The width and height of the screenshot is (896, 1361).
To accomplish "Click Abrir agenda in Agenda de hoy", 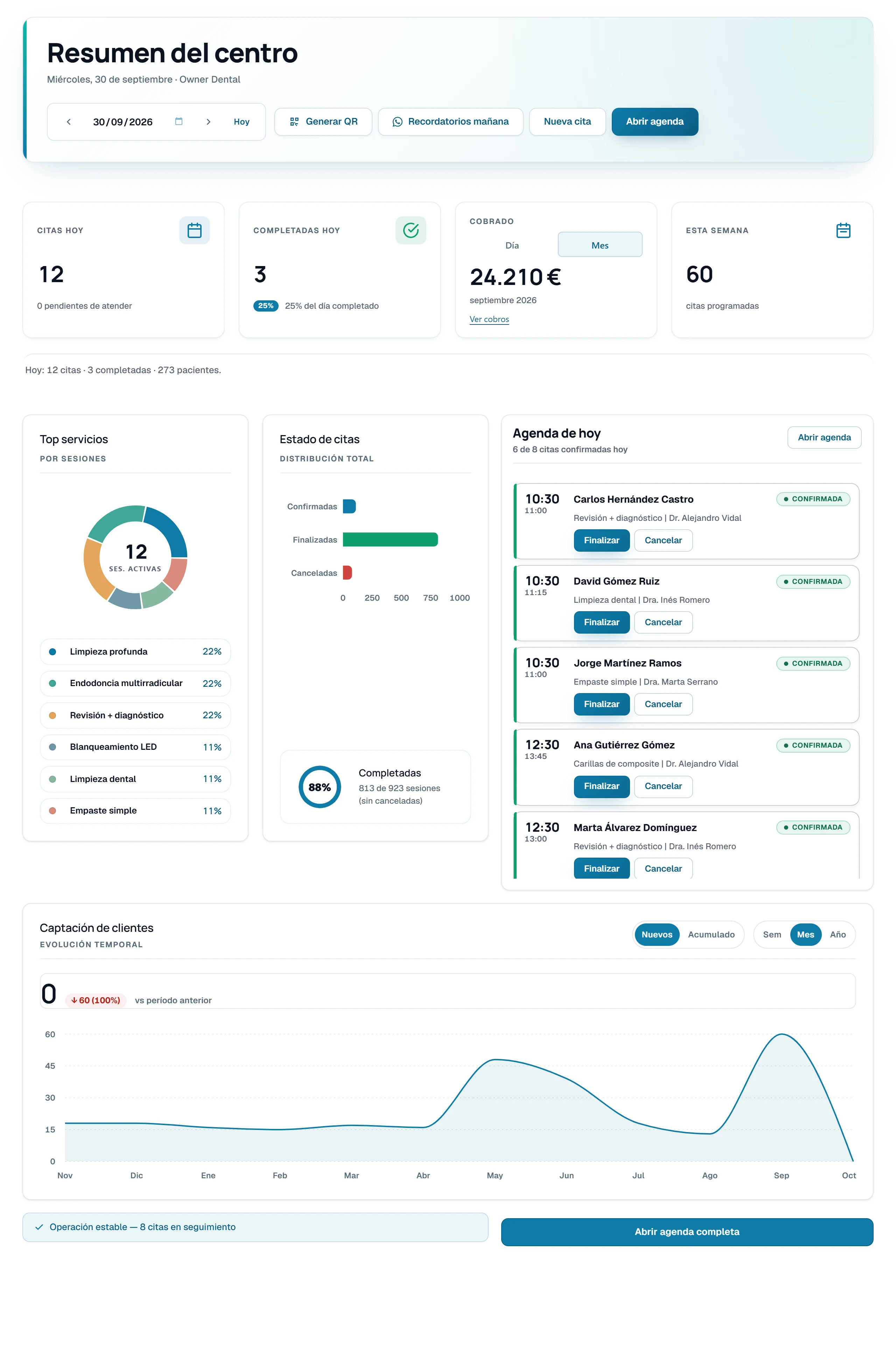I will 824,438.
